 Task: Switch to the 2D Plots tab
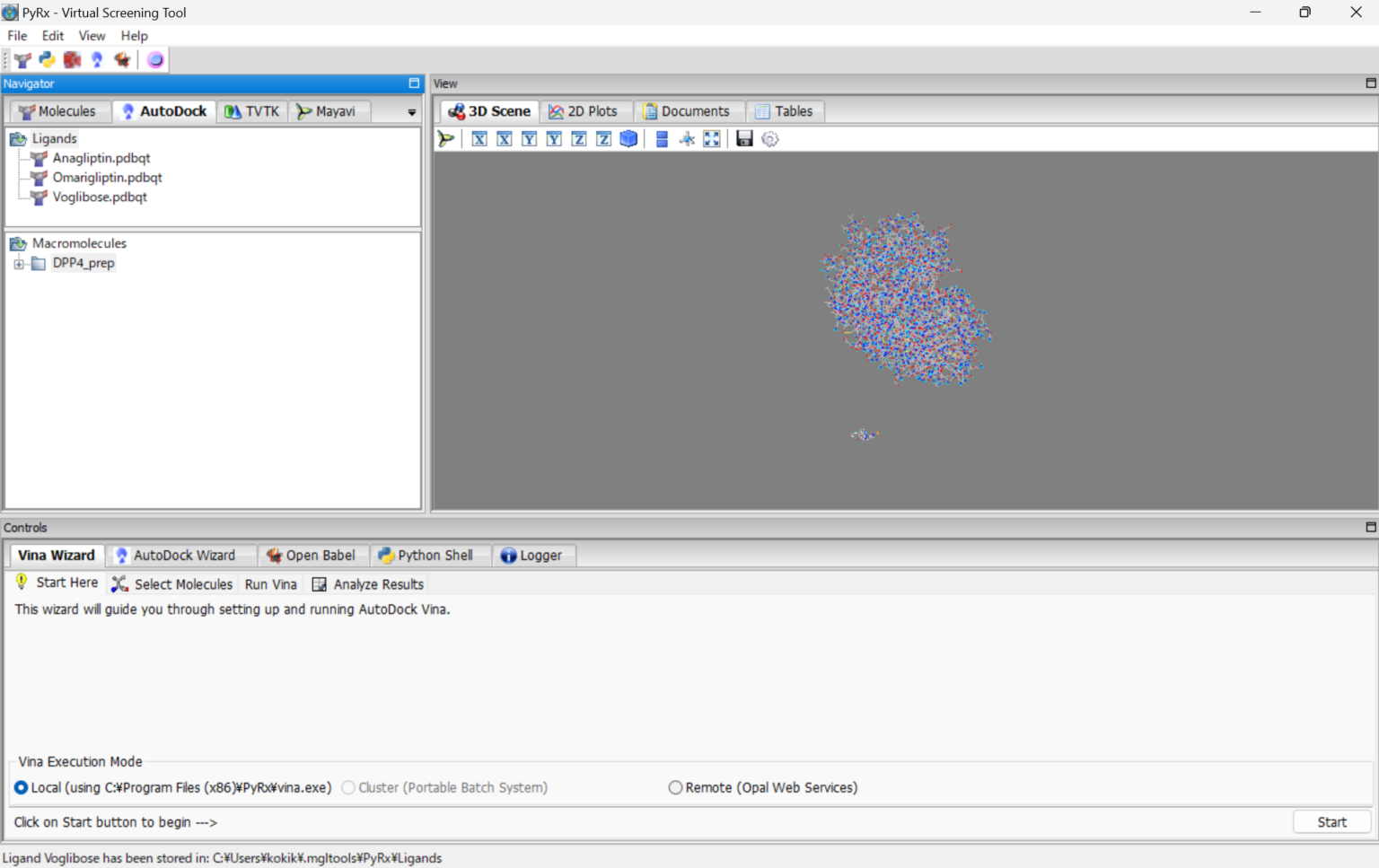585,110
